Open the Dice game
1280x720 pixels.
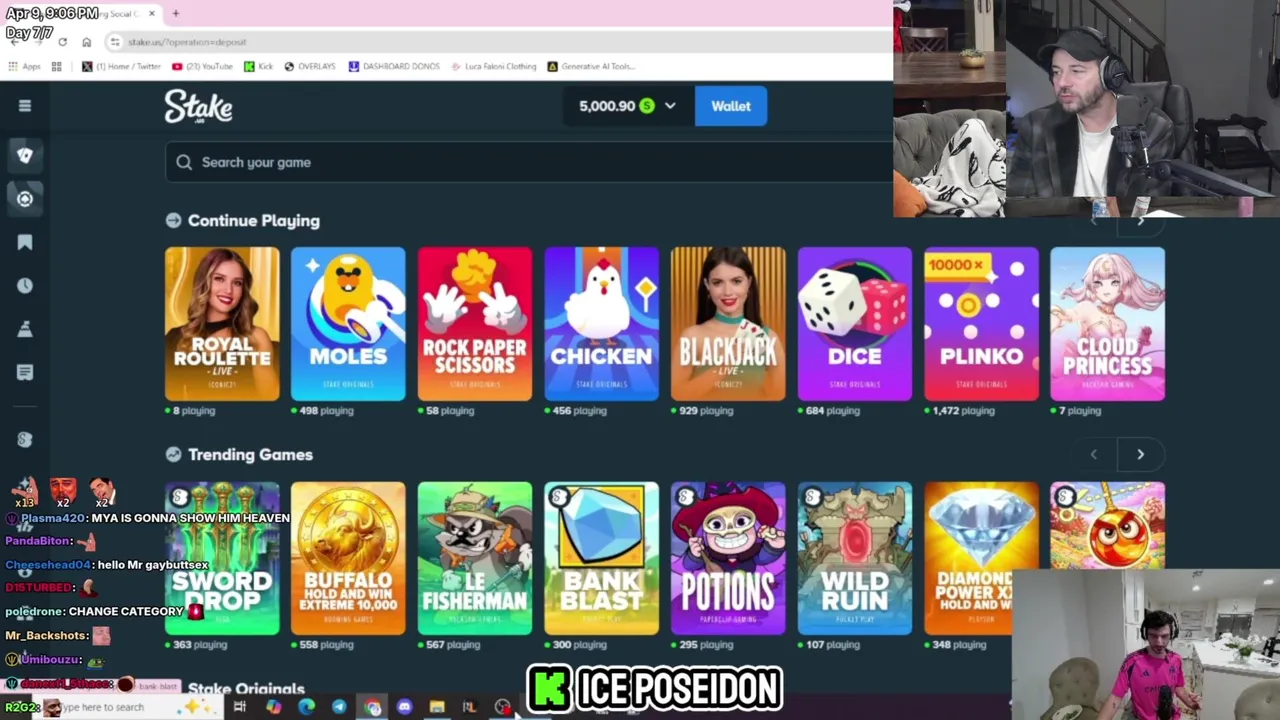(x=855, y=324)
